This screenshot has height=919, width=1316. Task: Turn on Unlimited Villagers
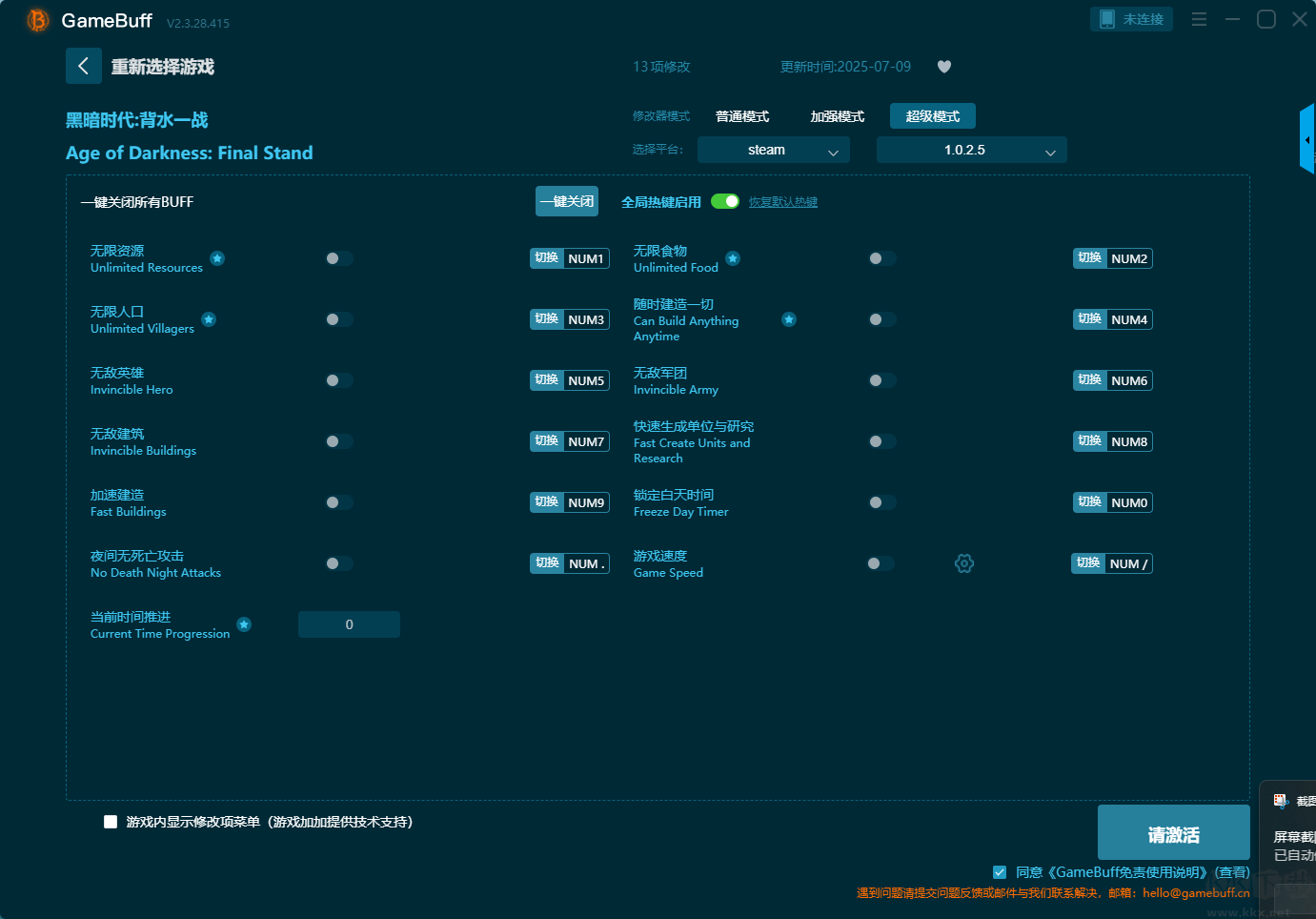point(338,319)
